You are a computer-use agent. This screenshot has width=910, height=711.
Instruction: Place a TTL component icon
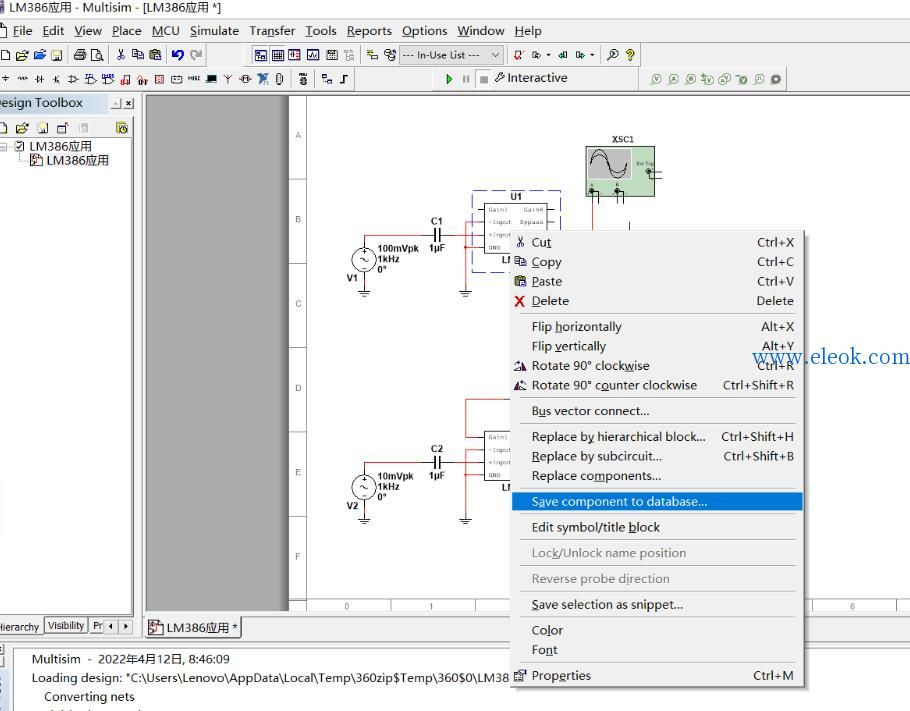coord(91,79)
